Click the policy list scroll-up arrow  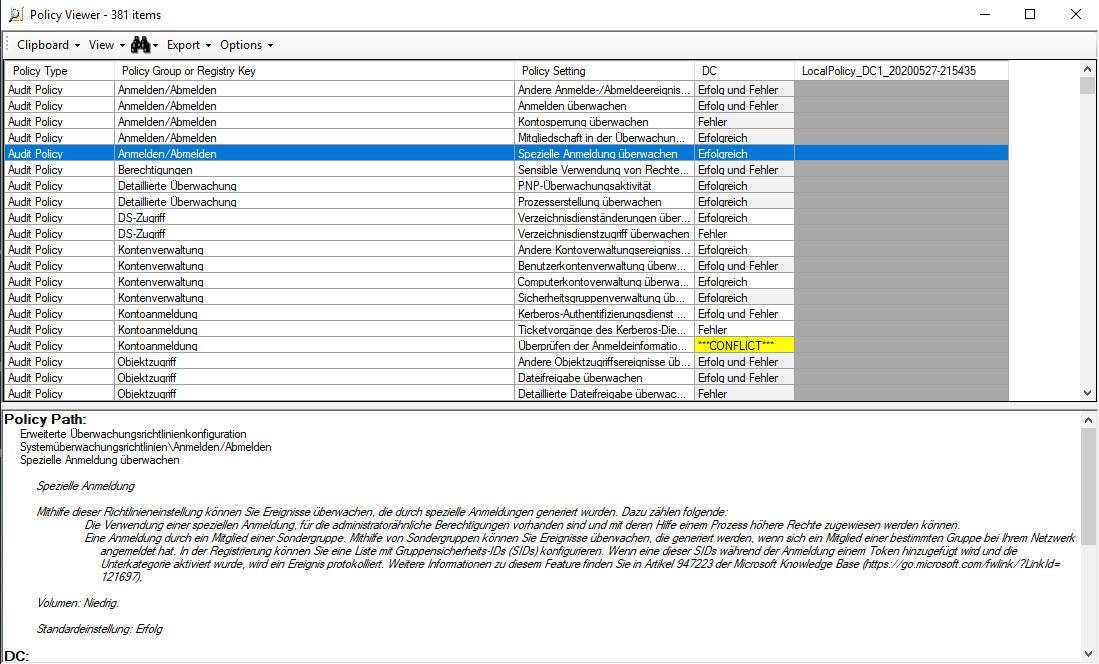tap(1088, 69)
